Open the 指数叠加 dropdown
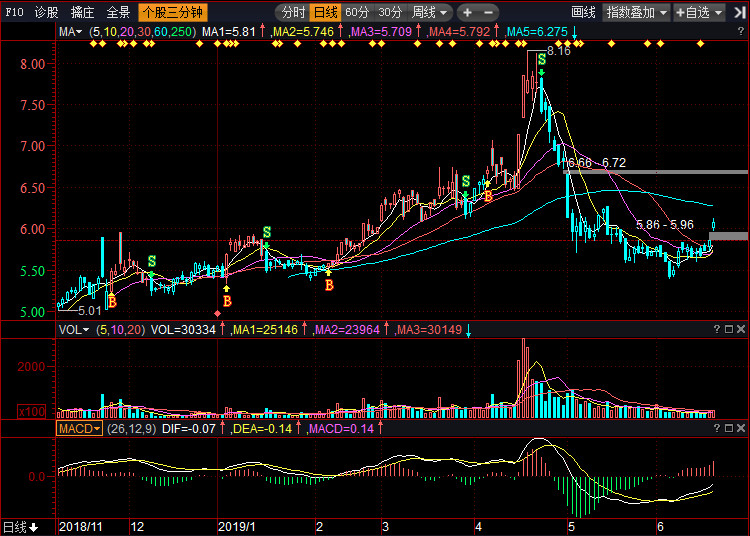The height and width of the screenshot is (536, 750). point(636,13)
